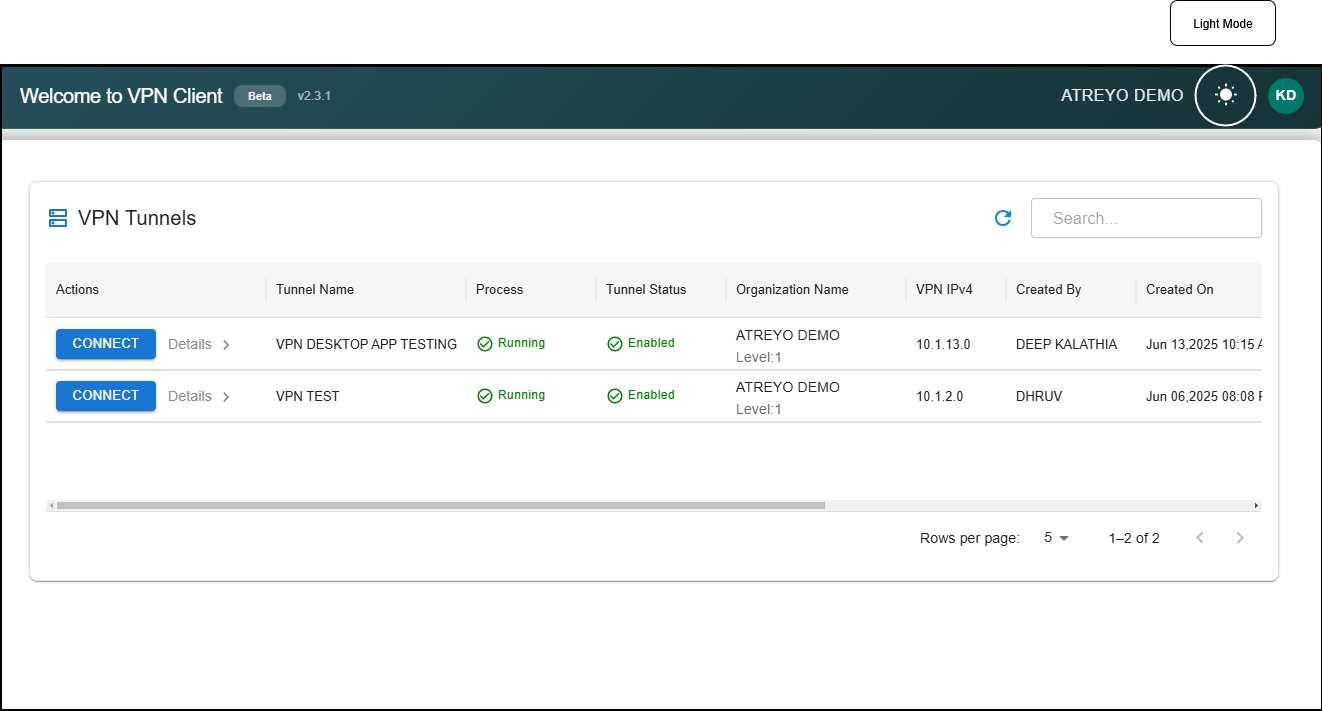Click the Light Mode button at top

pyautogui.click(x=1222, y=24)
